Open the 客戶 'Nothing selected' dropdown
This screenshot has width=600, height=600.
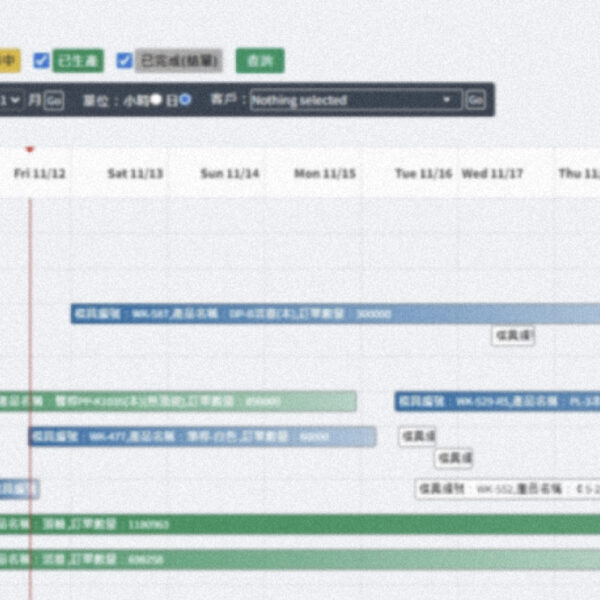pos(355,100)
